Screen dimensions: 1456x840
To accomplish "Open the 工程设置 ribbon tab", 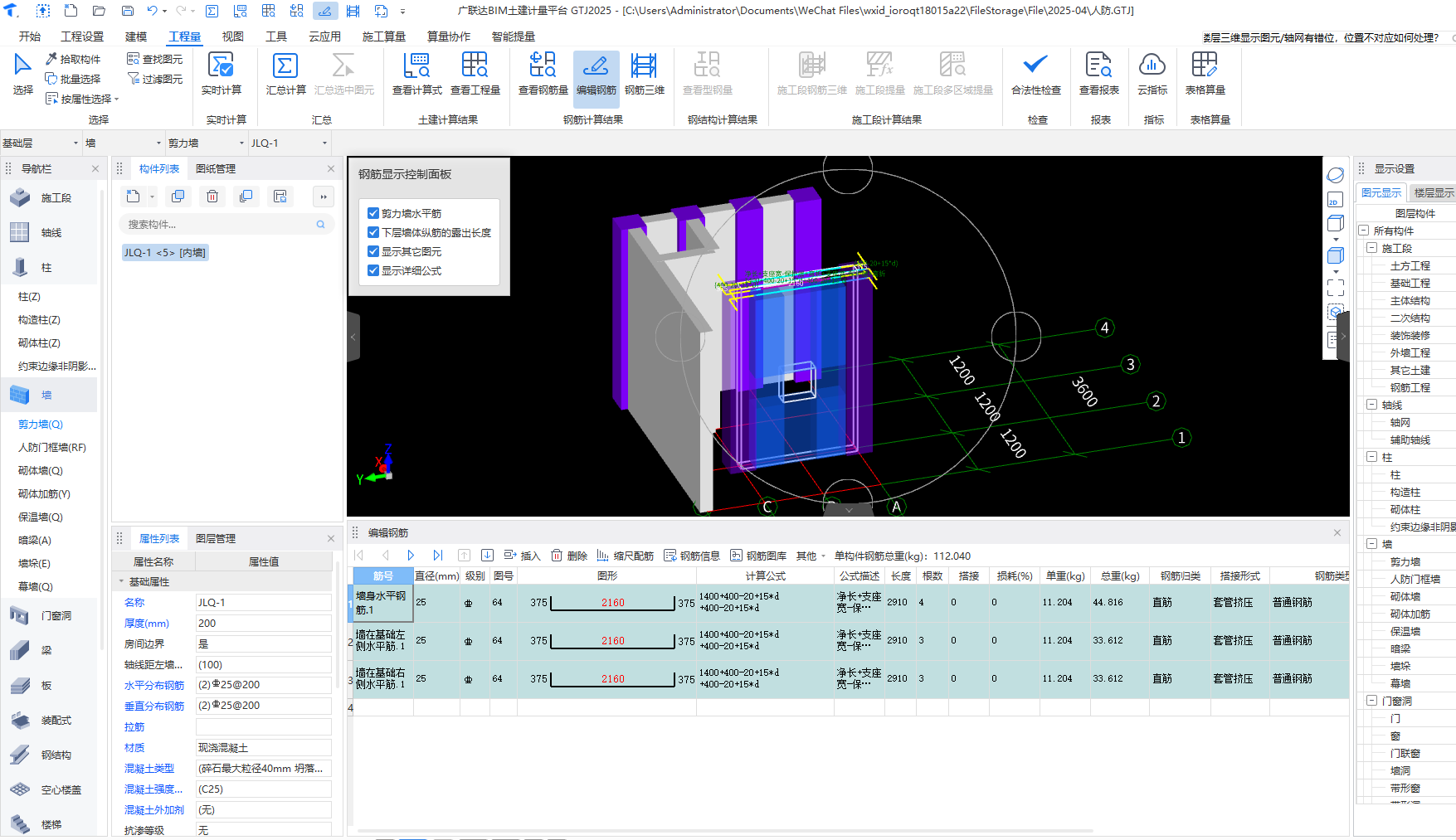I will coord(82,36).
